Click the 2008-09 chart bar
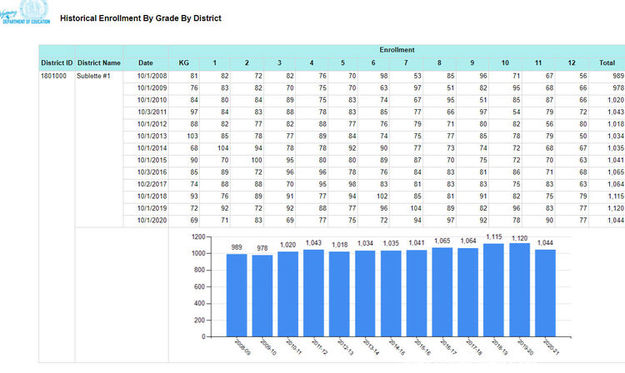Screen dimensions: 625x373 [x=237, y=295]
